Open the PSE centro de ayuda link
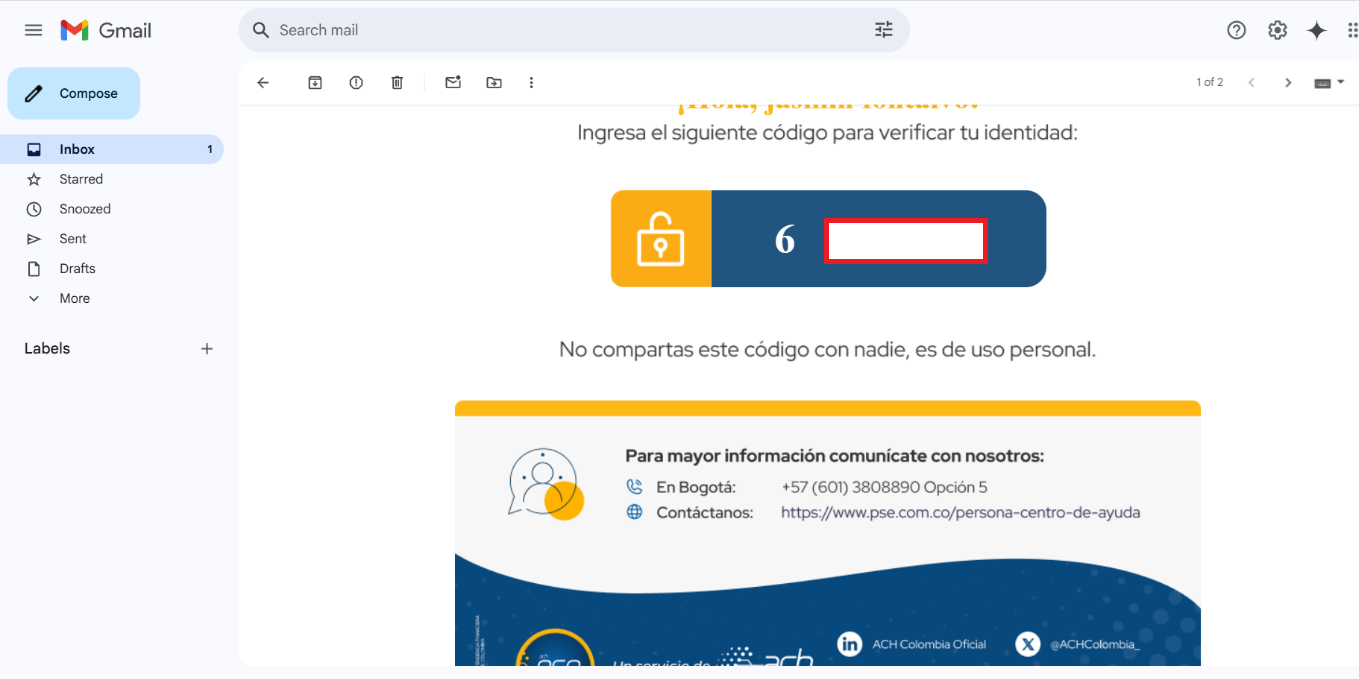Screen dimensions: 1359x679 point(960,512)
